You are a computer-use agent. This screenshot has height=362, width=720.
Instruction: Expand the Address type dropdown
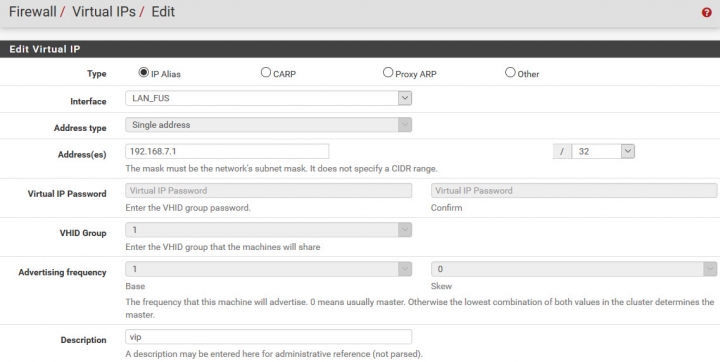(x=268, y=124)
